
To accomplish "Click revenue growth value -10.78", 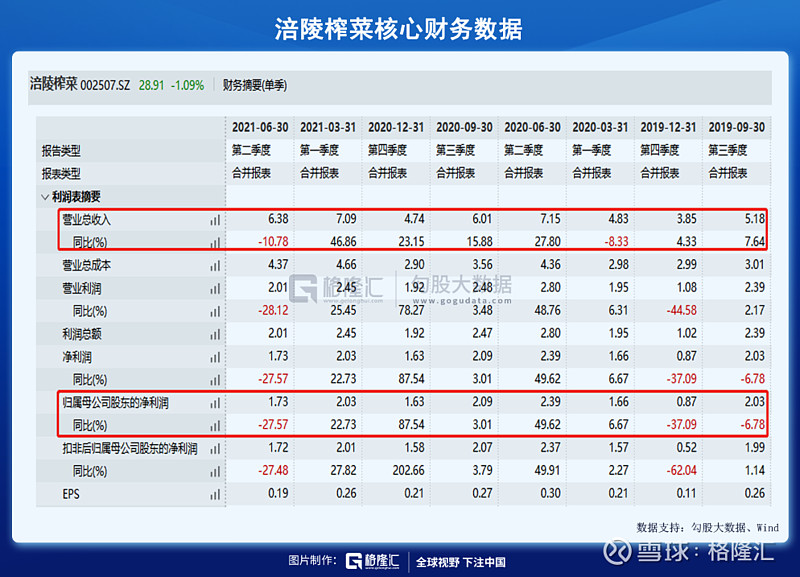I will click(x=273, y=242).
